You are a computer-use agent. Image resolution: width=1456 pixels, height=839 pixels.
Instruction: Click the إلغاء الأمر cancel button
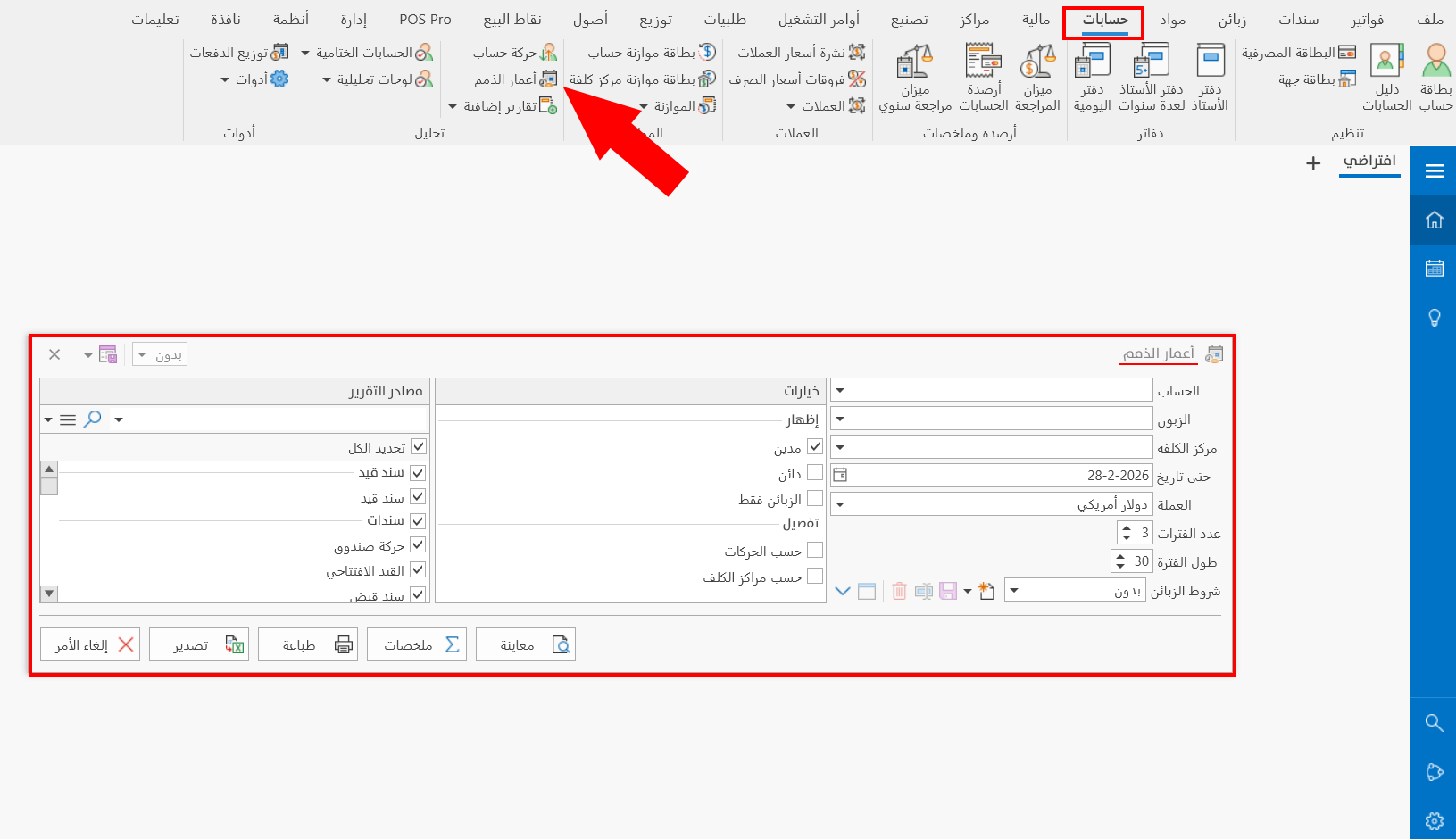(90, 644)
